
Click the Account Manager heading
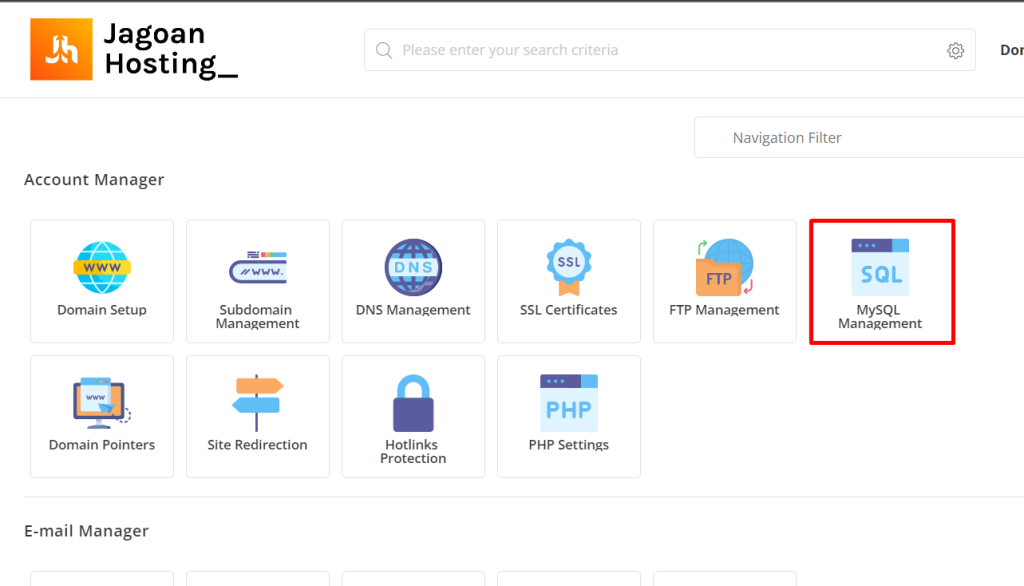point(94,179)
